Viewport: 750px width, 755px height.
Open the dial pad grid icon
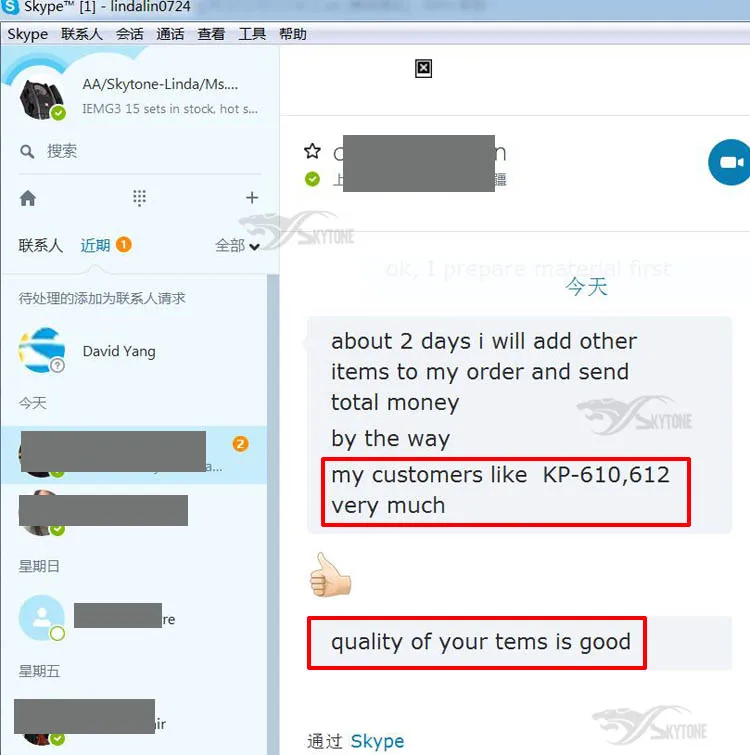tap(139, 198)
